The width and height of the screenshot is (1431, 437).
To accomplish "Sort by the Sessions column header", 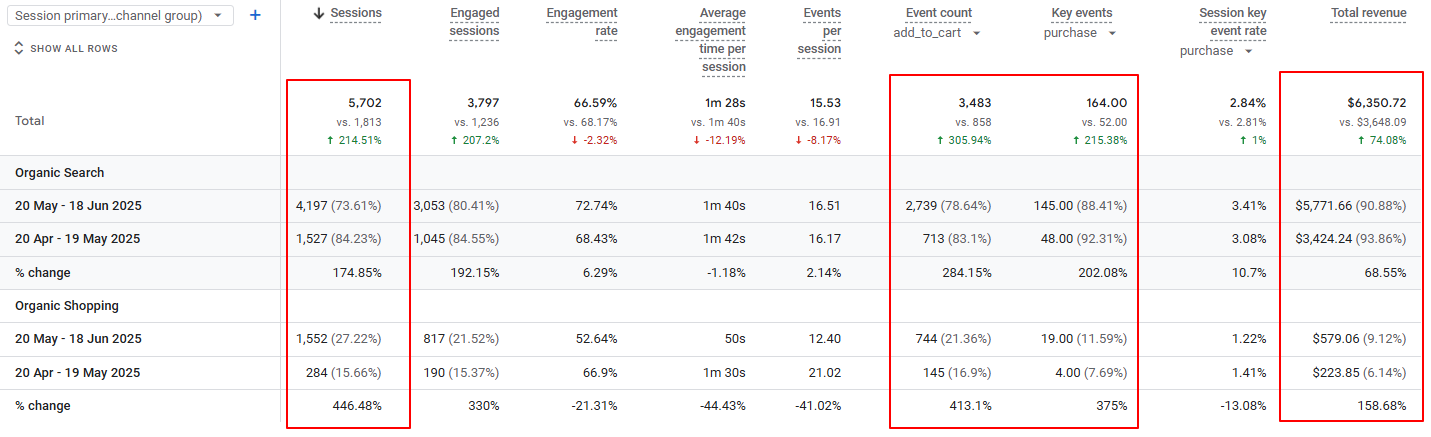I will [356, 13].
